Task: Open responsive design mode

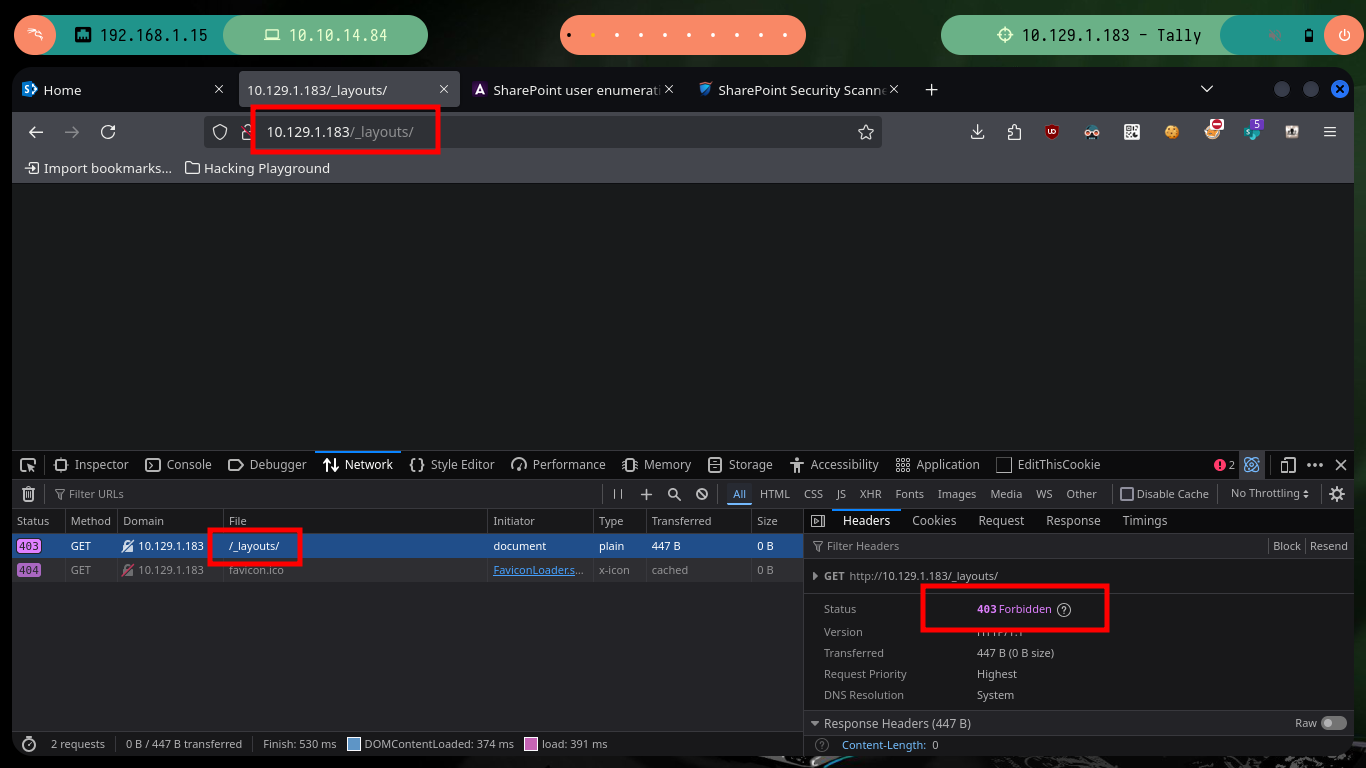Action: pos(1288,465)
